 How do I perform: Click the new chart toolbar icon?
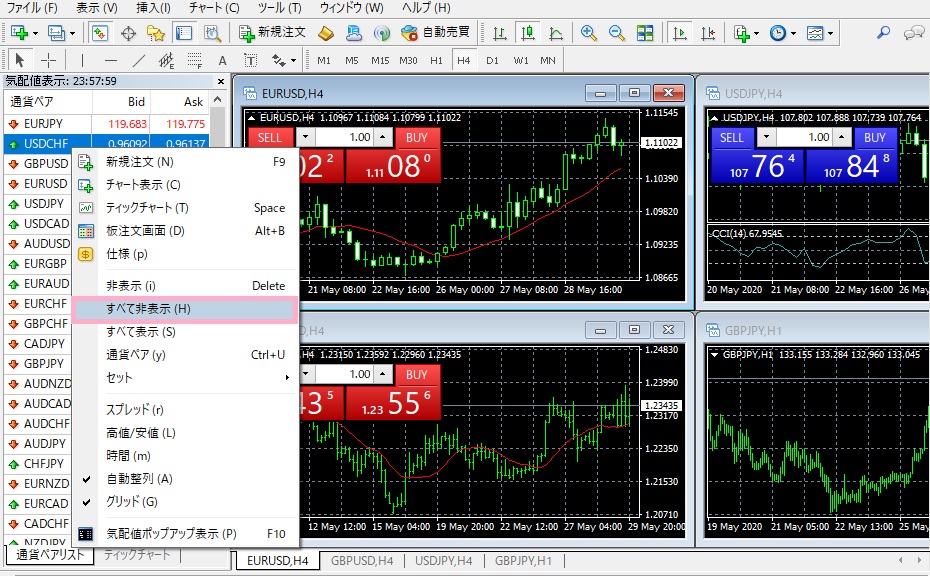pos(20,33)
